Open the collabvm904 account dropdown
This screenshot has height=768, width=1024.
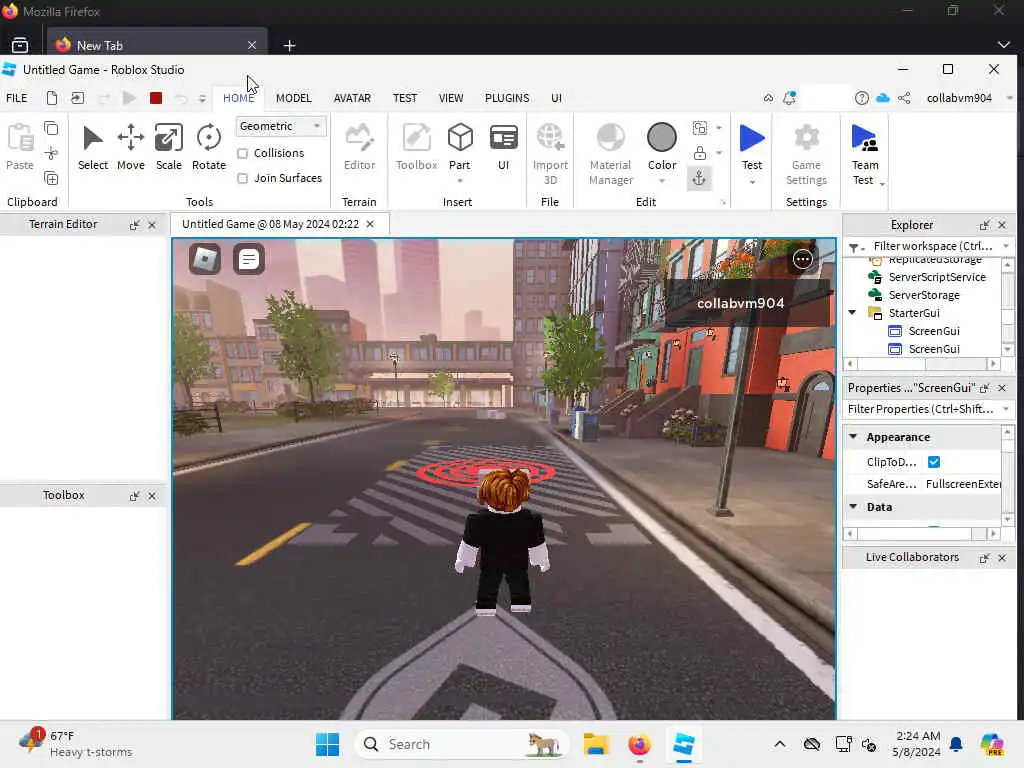pos(1010,98)
